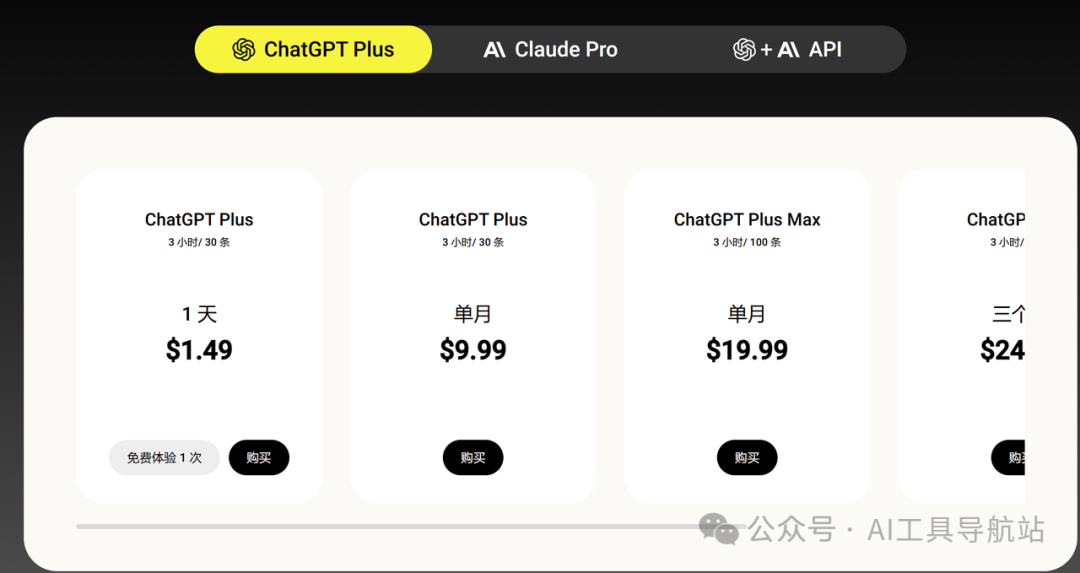This screenshot has width=1080, height=573.
Task: Click the Anthropic logo in the API tab
Action: click(x=789, y=50)
